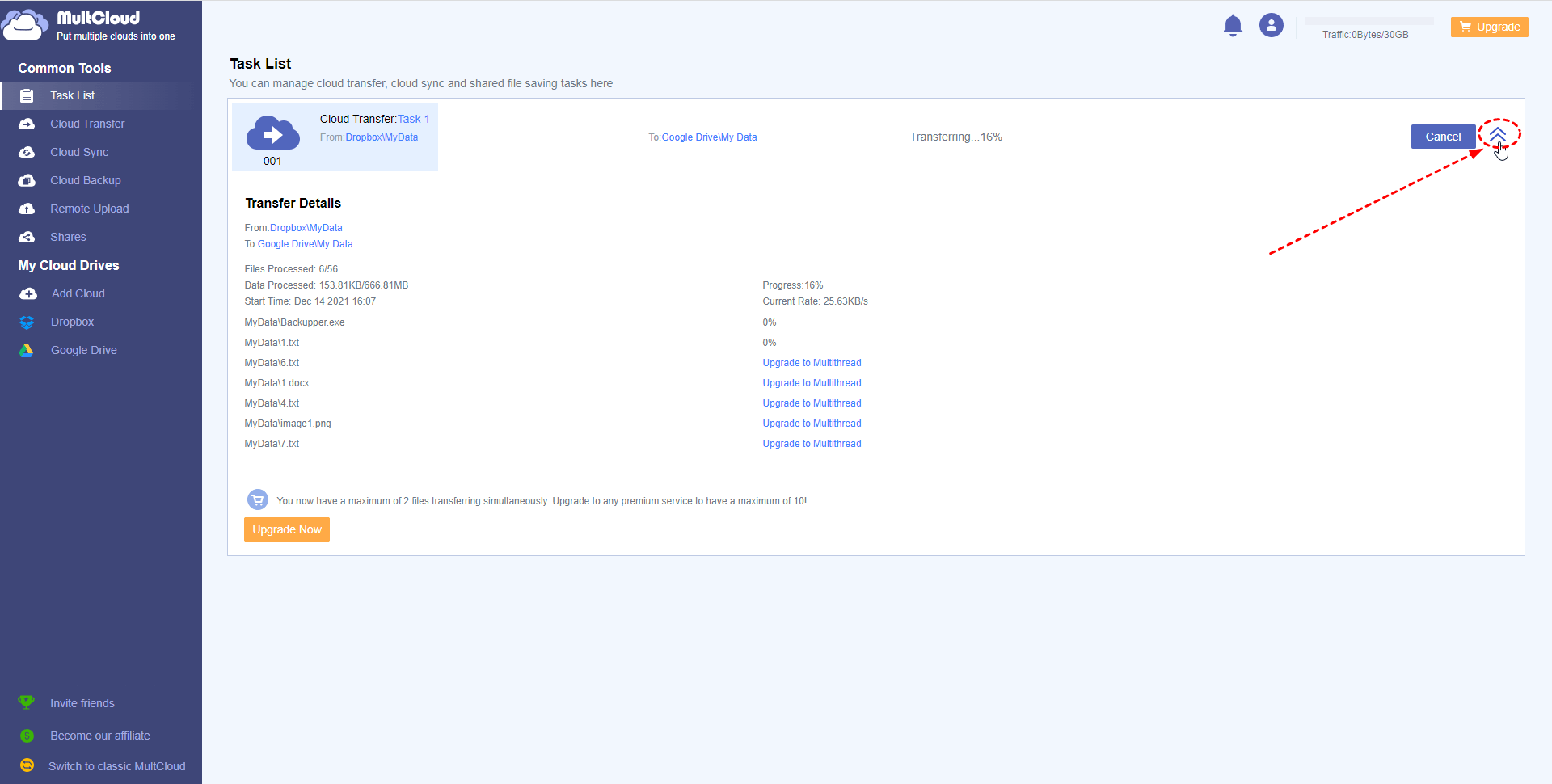1552x784 pixels.
Task: Click Upgrade to Multithread for MyData\image1.png
Action: point(812,424)
